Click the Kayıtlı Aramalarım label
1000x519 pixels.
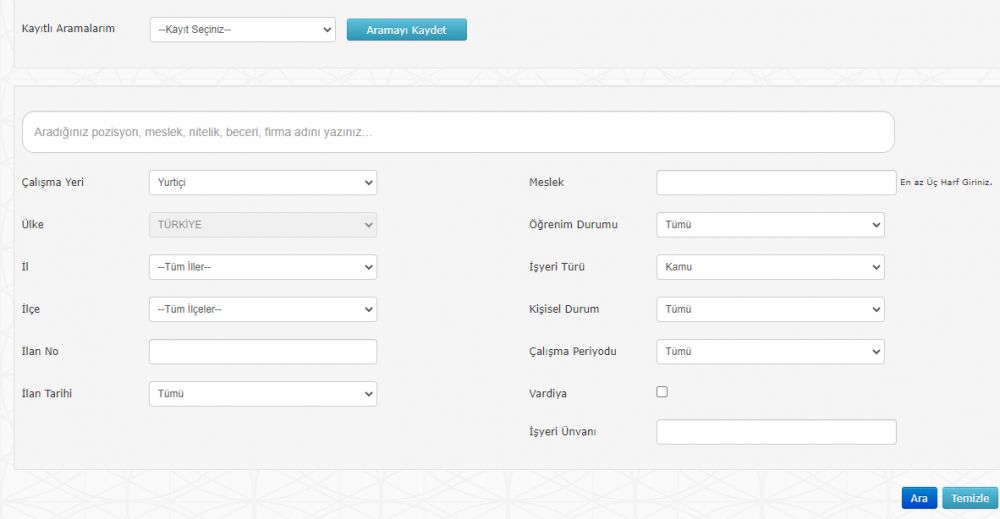click(68, 29)
